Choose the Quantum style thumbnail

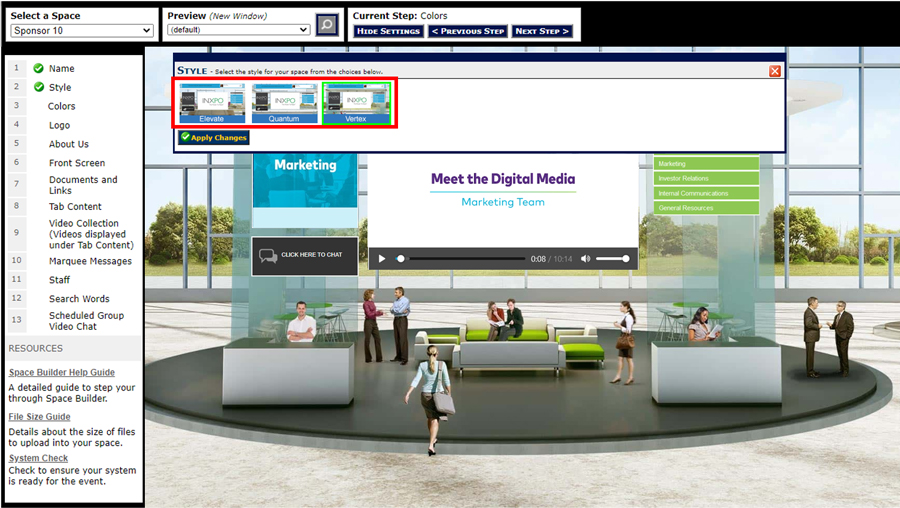point(284,103)
